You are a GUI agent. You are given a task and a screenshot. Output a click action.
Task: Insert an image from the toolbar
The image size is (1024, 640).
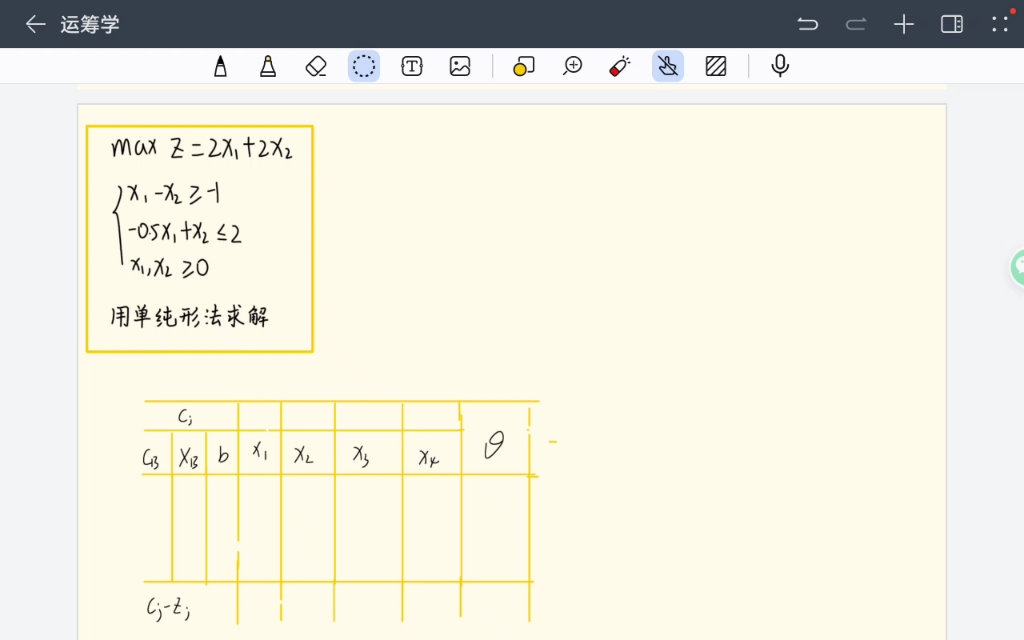(x=459, y=66)
